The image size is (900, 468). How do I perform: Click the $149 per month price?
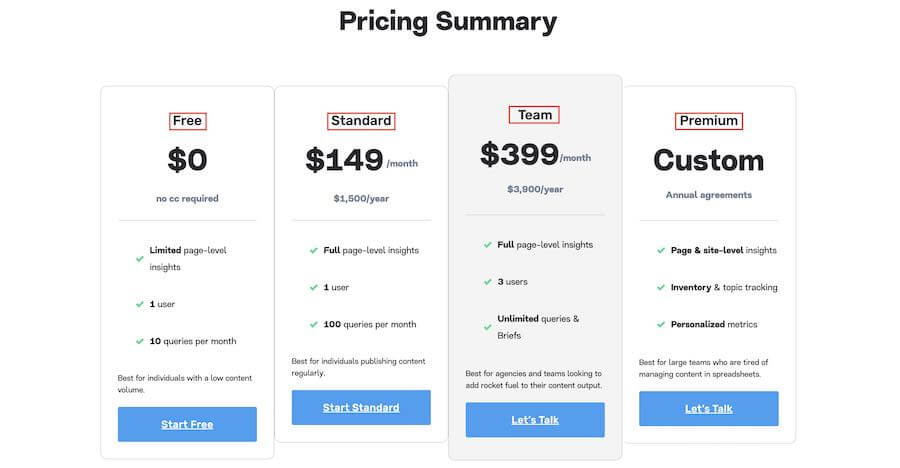tap(362, 160)
